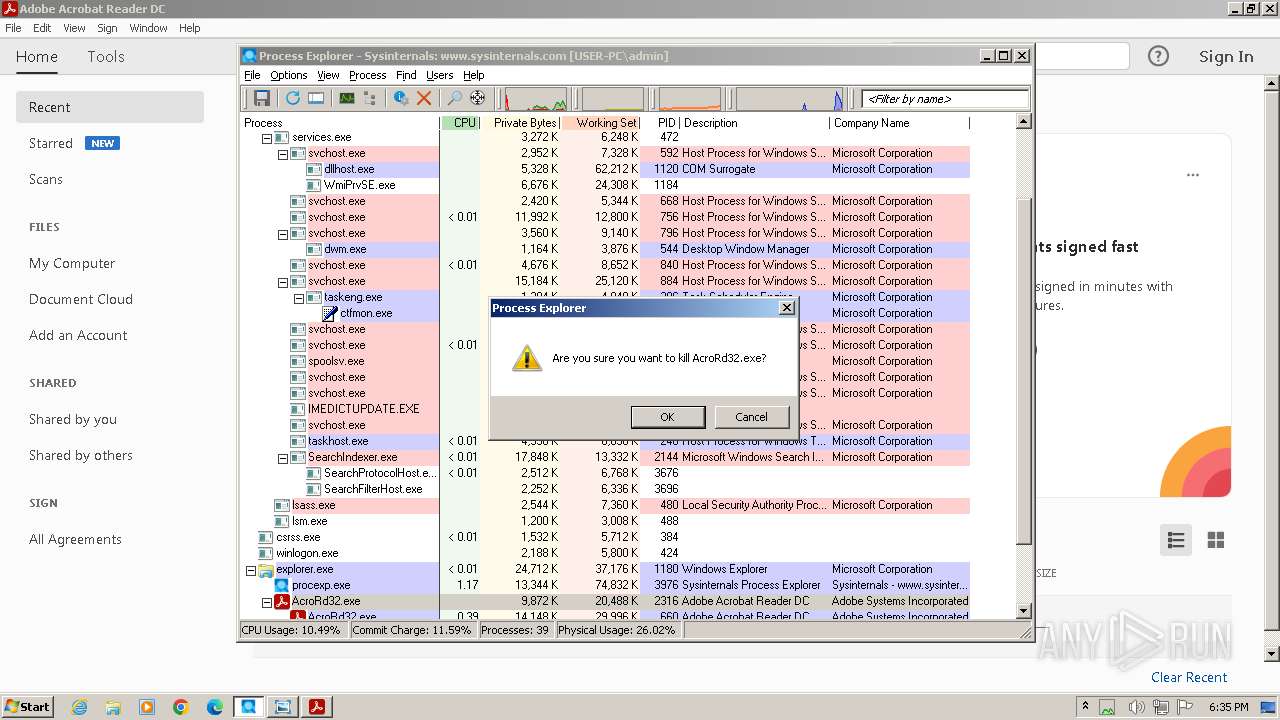Open the Window menu in Acrobat Reader

[x=148, y=28]
